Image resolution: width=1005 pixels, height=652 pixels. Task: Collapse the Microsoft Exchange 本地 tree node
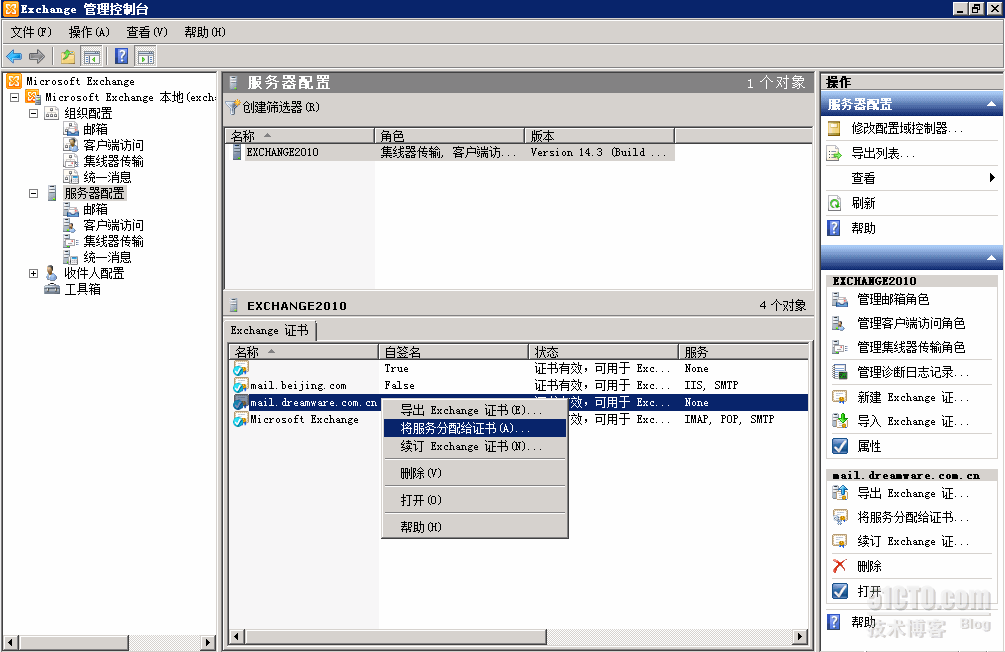pyautogui.click(x=14, y=97)
